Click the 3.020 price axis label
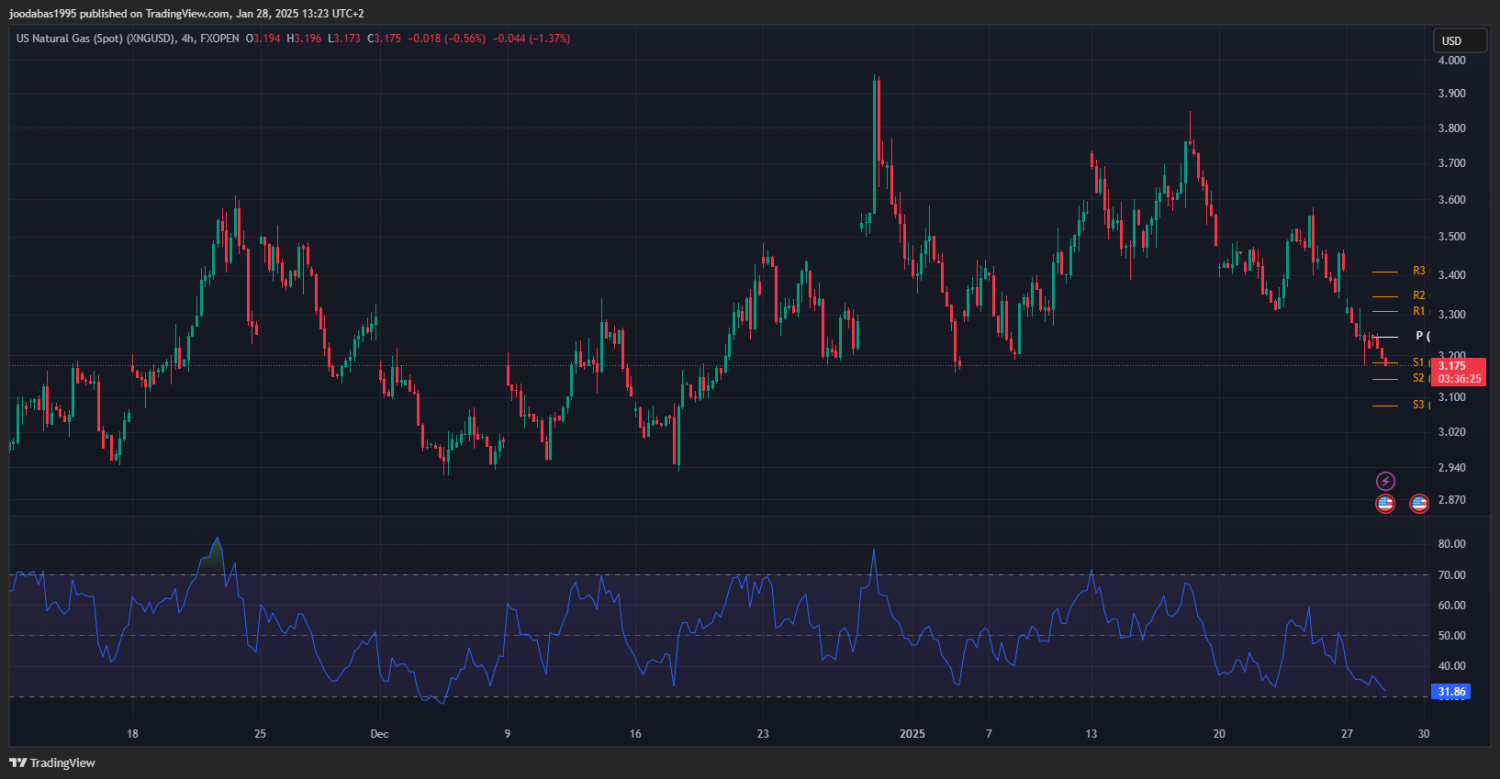Viewport: 1500px width, 779px height. 1452,432
